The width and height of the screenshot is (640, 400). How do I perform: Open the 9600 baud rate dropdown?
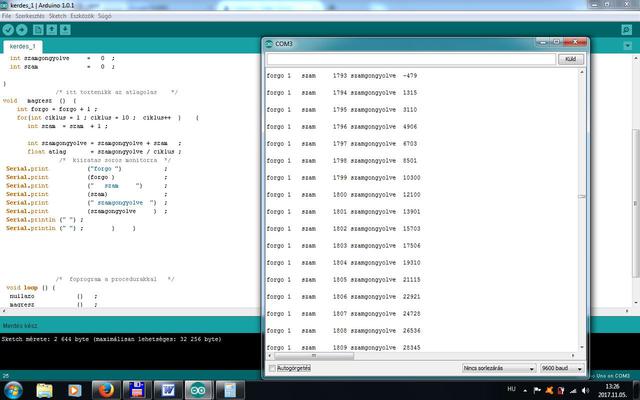[563, 368]
